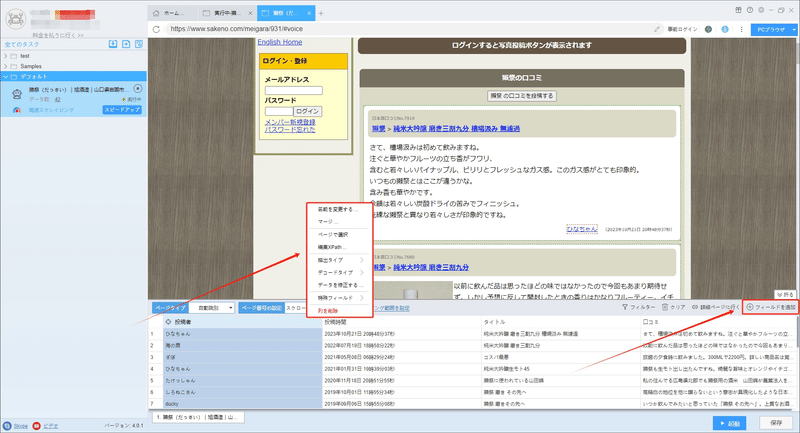Click the pencil edit icon in address bar
This screenshot has height=433, width=800.
point(657,30)
